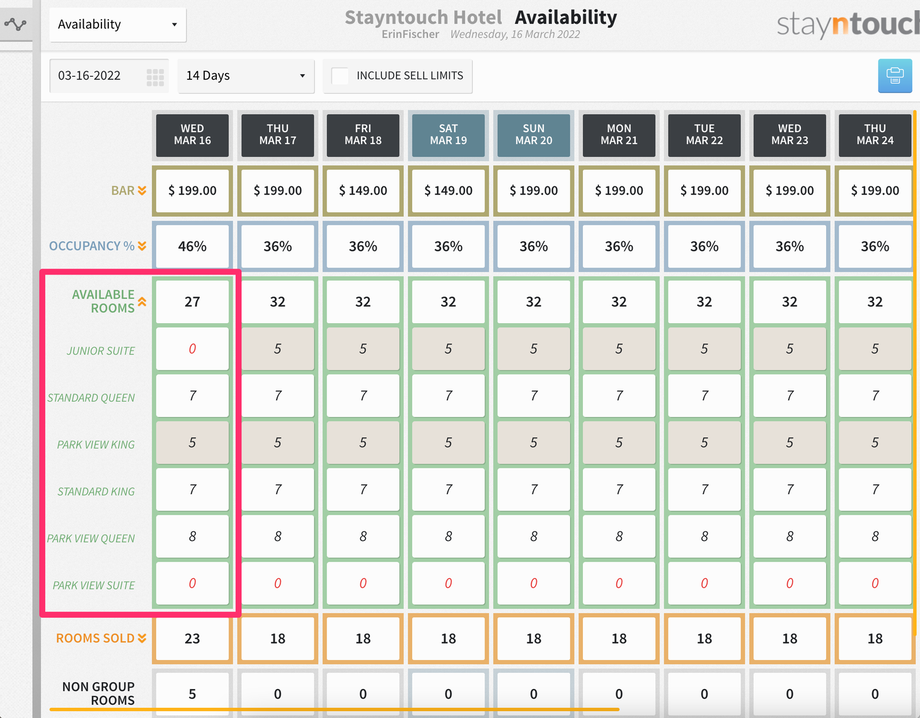
Task: Click the ErinFischer user name
Action: (x=410, y=35)
